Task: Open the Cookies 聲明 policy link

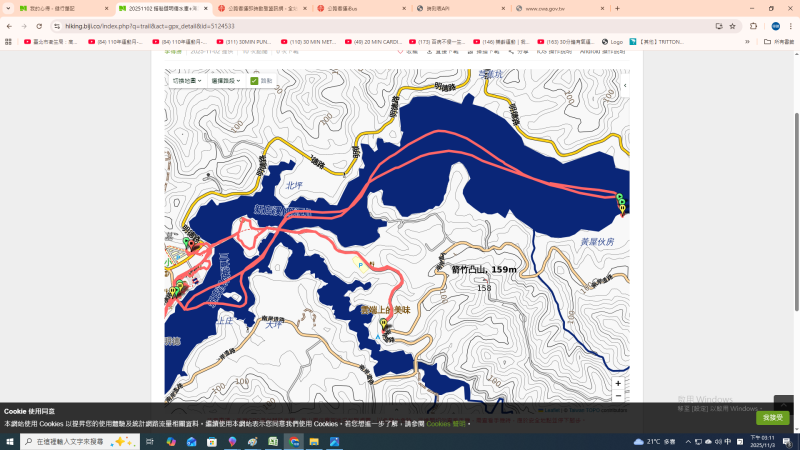Action: click(x=446, y=424)
